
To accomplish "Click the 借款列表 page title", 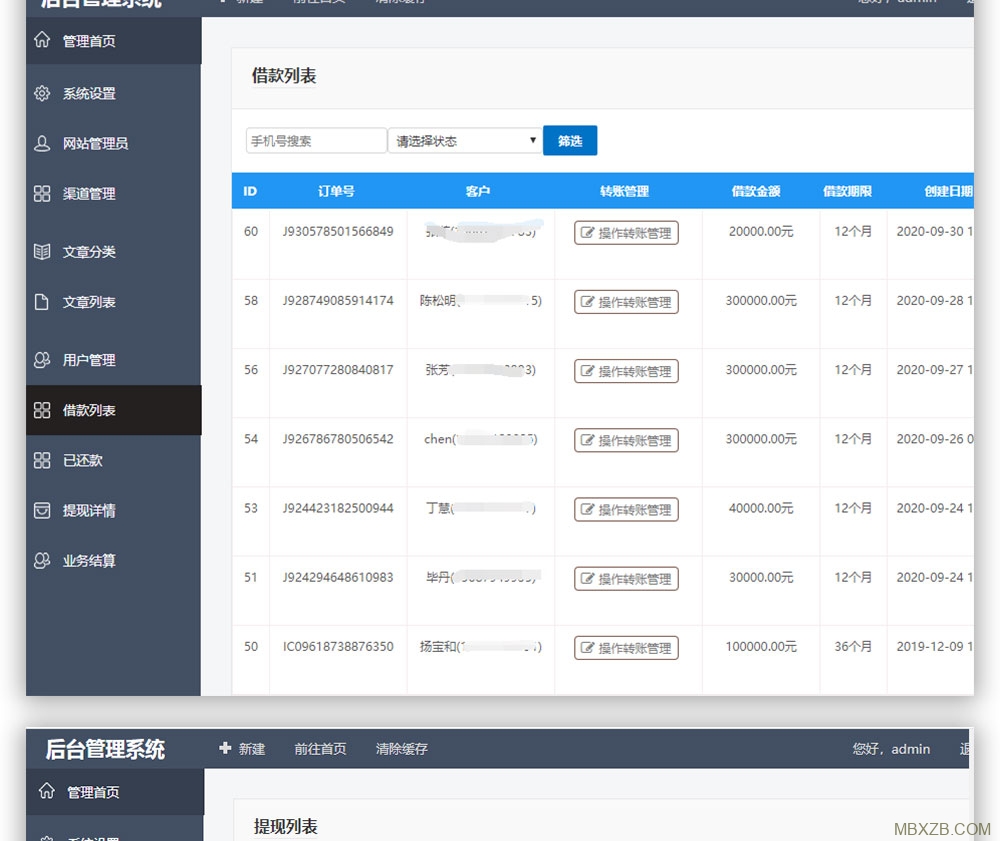I will pyautogui.click(x=284, y=76).
